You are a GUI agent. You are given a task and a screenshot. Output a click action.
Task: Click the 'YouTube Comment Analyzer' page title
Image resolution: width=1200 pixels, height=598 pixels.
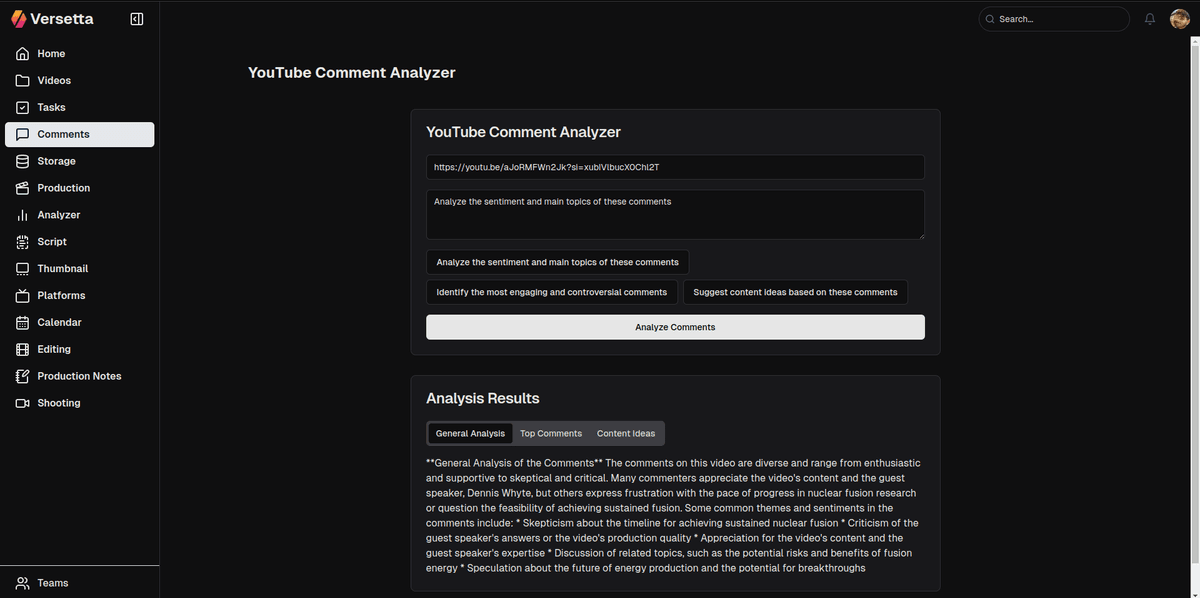[x=352, y=73]
